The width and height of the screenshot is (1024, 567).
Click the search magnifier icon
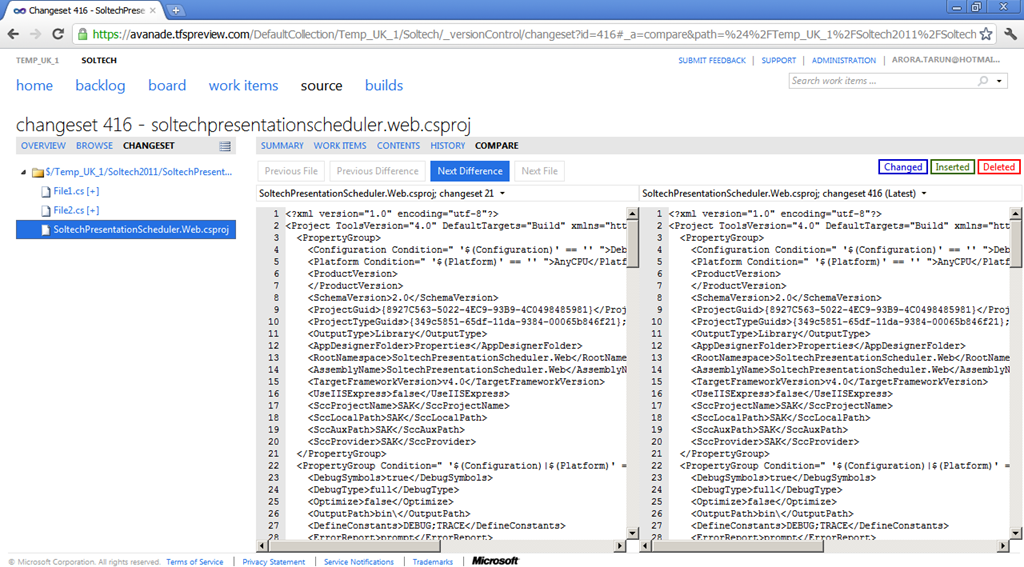983,81
